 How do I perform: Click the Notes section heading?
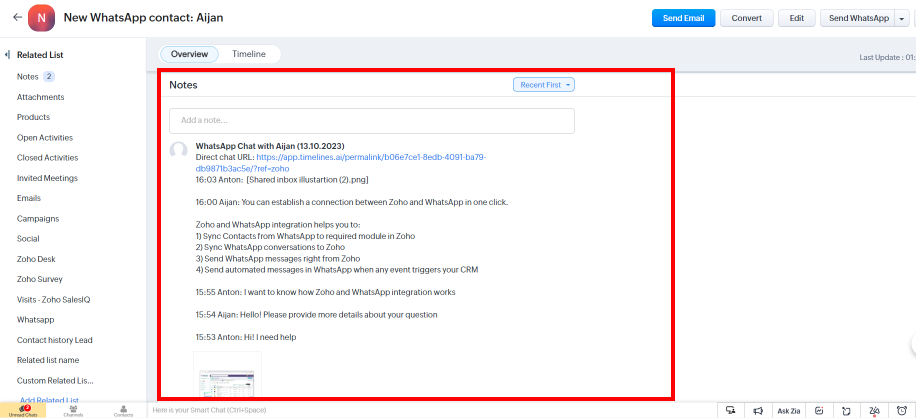(183, 85)
